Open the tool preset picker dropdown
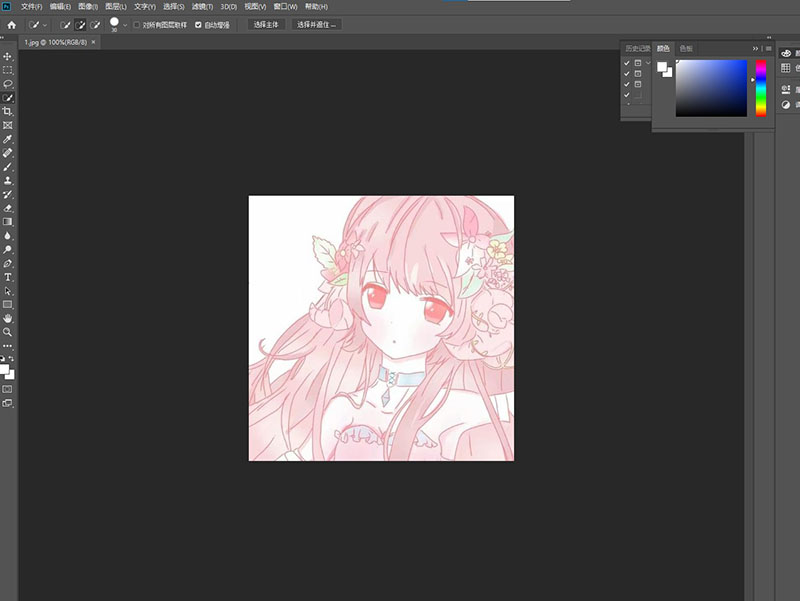Viewport: 800px width, 601px height. tap(45, 24)
